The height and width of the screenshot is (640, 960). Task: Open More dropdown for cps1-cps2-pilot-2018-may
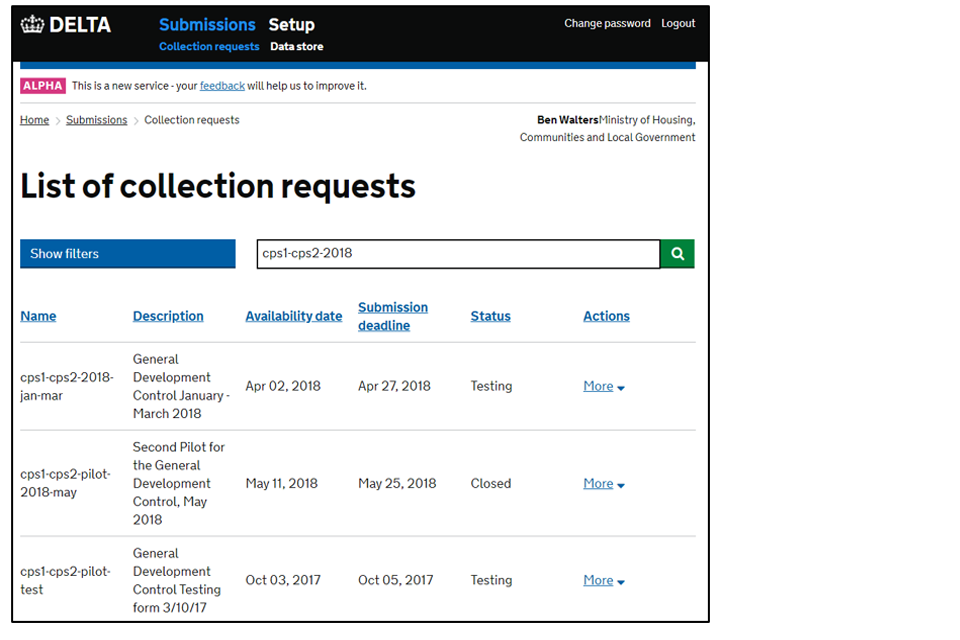point(603,483)
